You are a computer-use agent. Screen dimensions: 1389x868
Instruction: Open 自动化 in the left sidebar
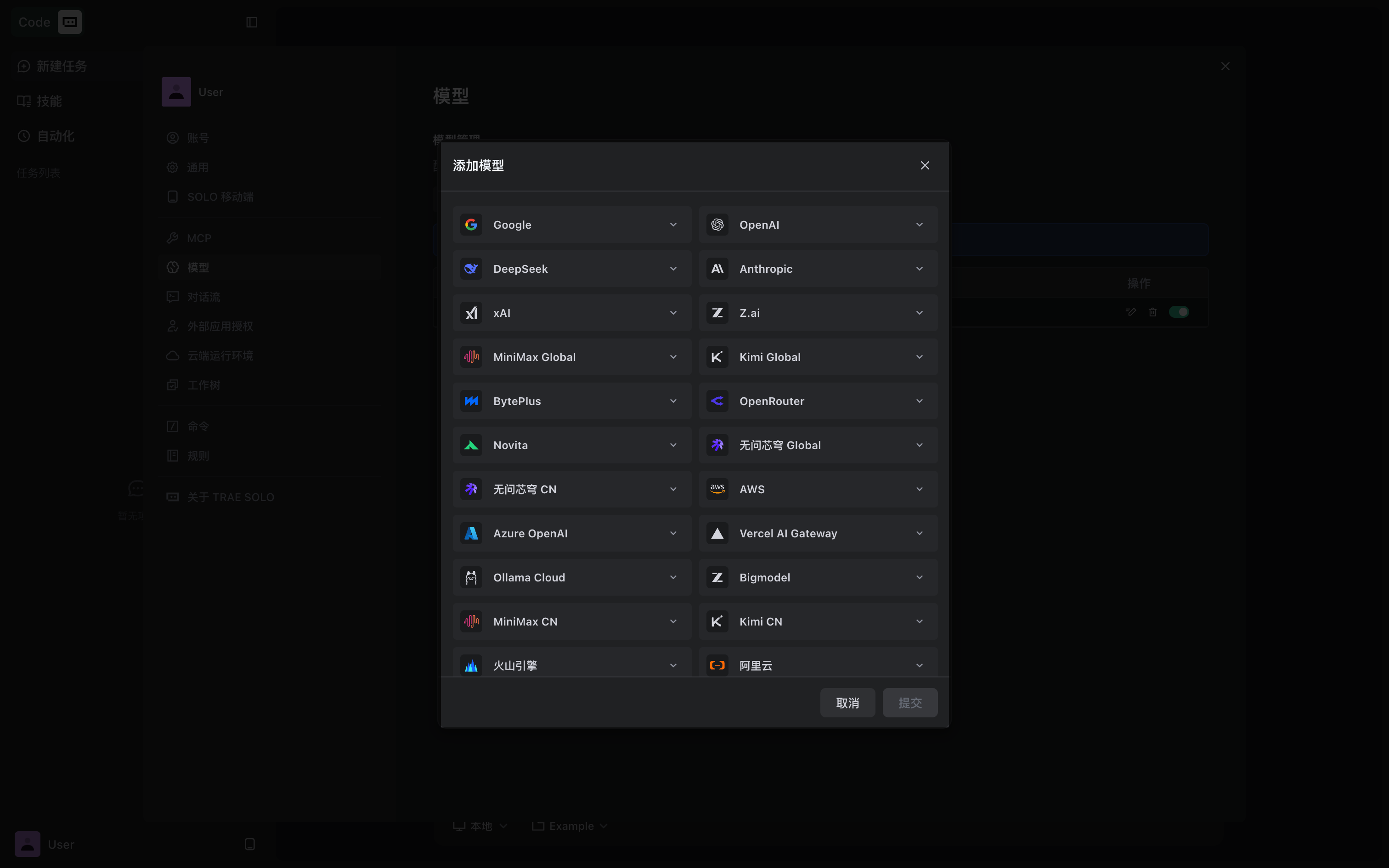pyautogui.click(x=46, y=136)
